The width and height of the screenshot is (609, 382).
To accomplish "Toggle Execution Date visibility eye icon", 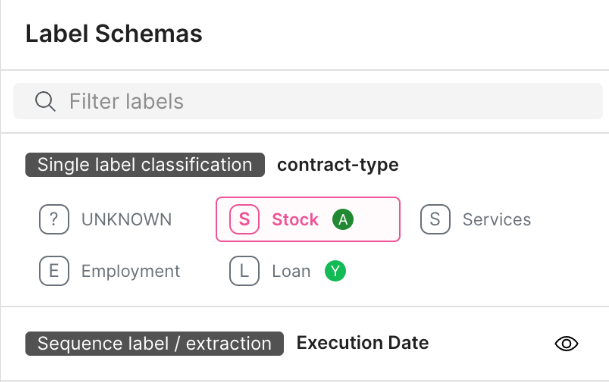I will [566, 344].
